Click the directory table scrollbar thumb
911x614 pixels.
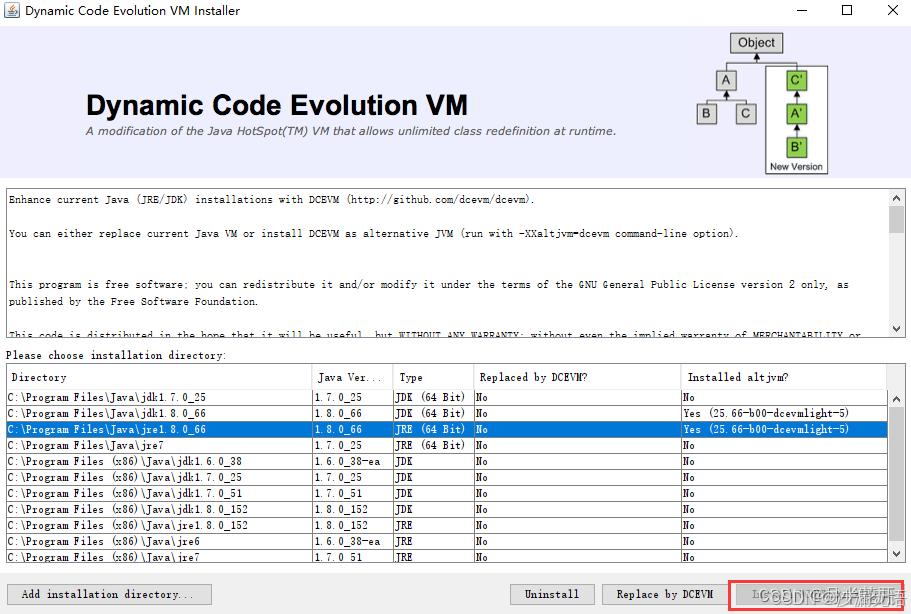(896, 473)
